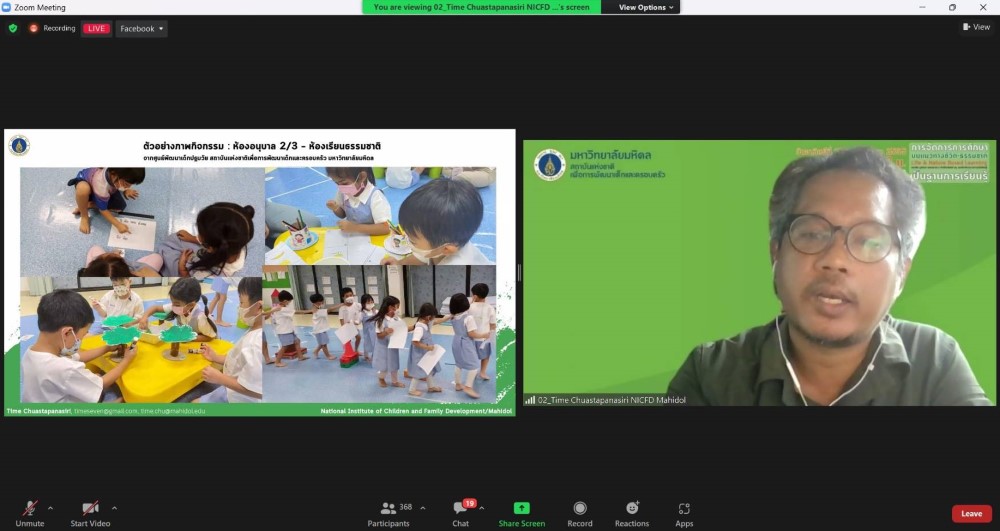Click the red LIVE indicator

click(96, 29)
